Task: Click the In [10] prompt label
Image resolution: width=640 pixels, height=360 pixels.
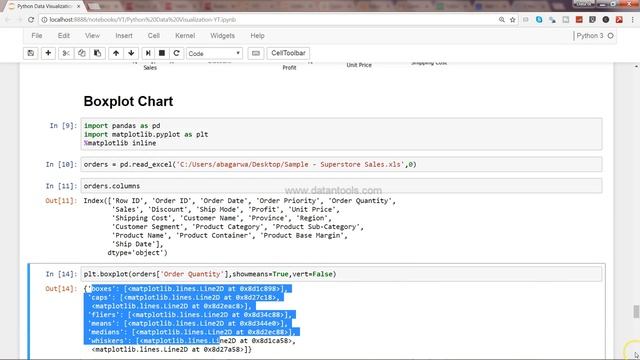Action: (x=61, y=164)
